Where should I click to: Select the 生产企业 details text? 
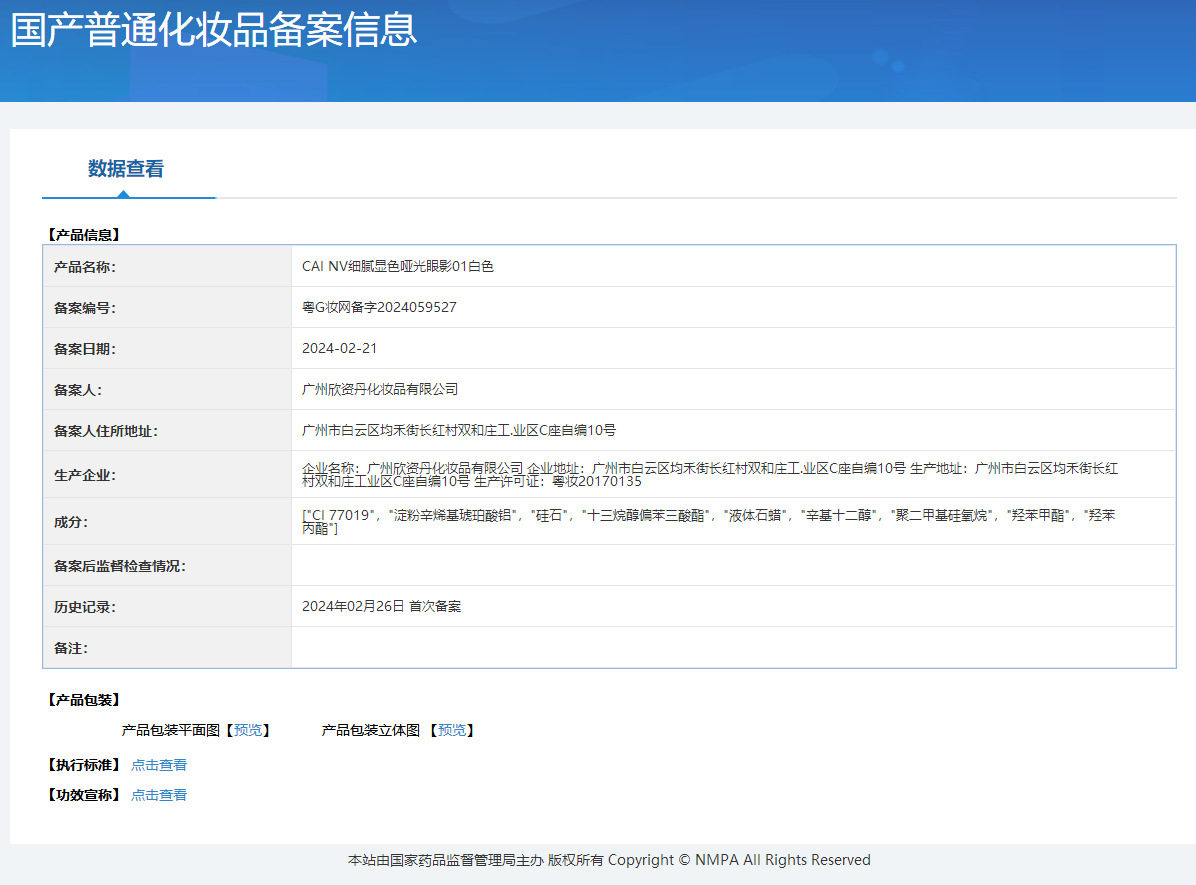710,475
